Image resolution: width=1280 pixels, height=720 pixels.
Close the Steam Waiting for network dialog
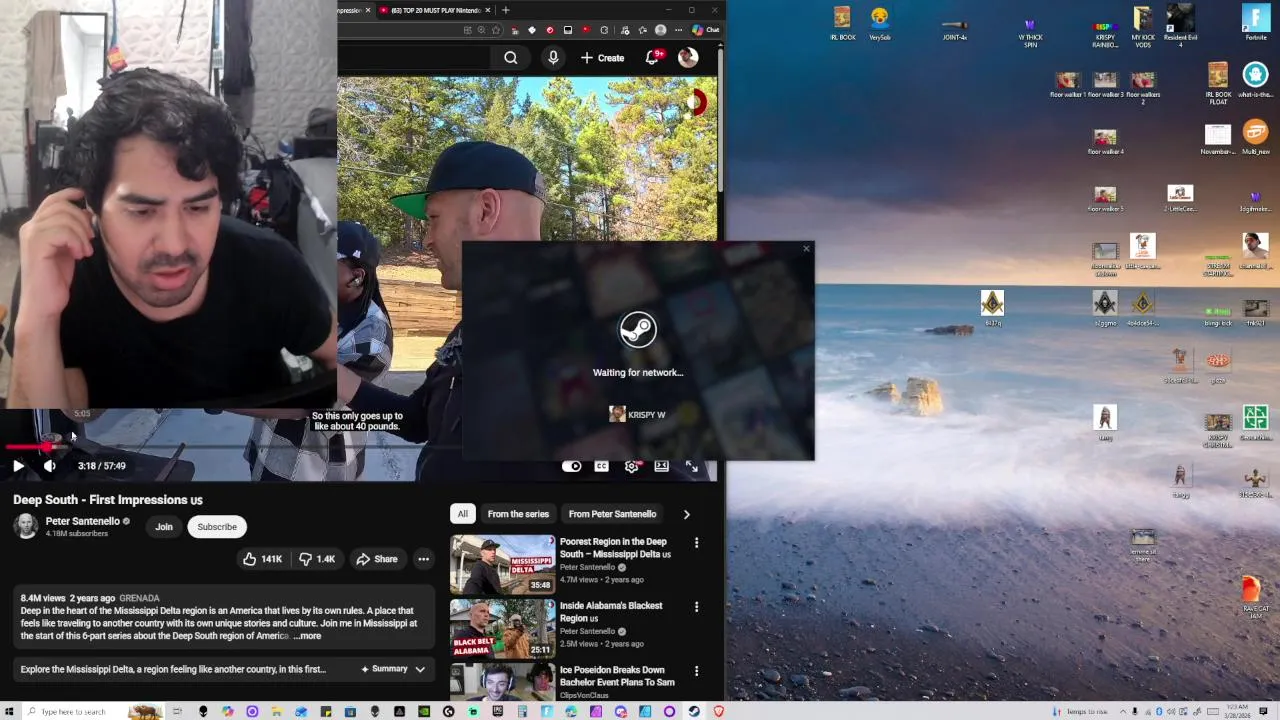coord(806,249)
